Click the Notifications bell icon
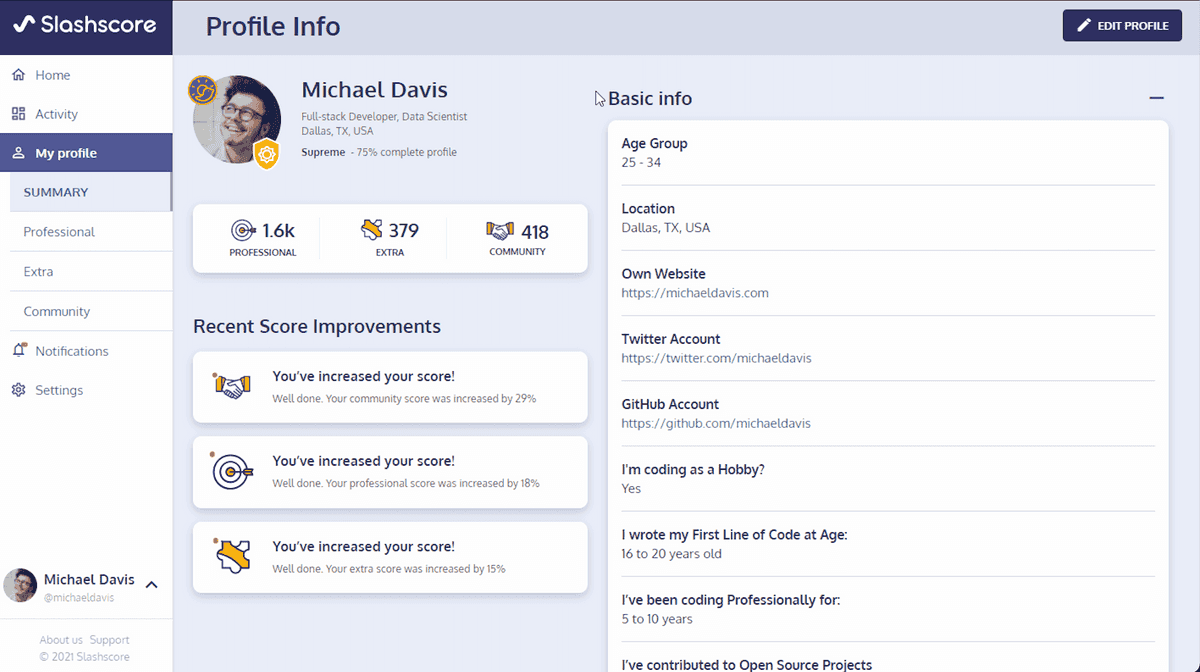 click(x=18, y=351)
